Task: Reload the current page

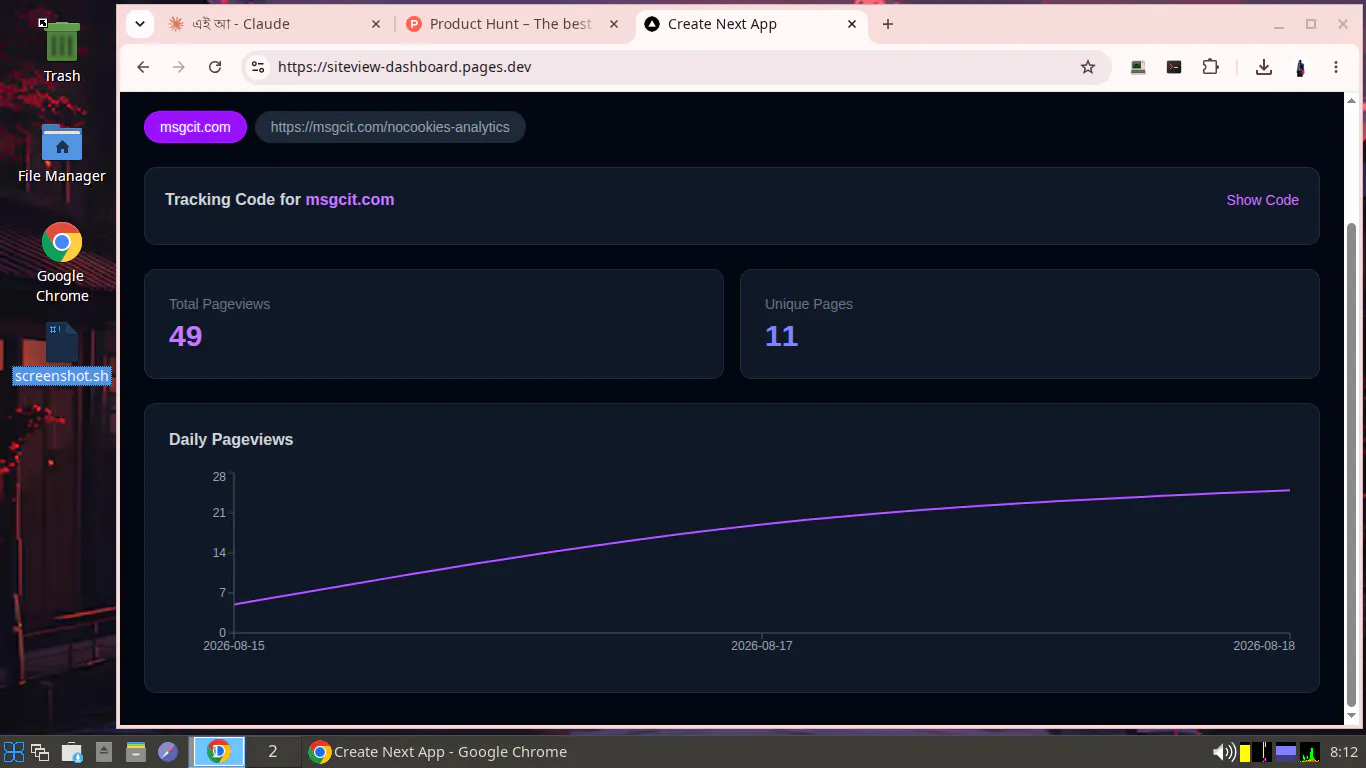Action: (x=215, y=67)
